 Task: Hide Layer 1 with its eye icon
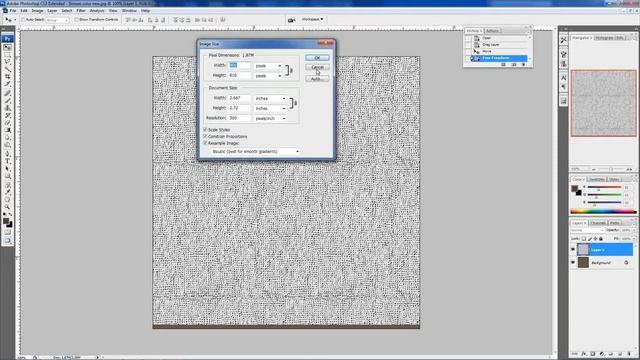[x=573, y=249]
